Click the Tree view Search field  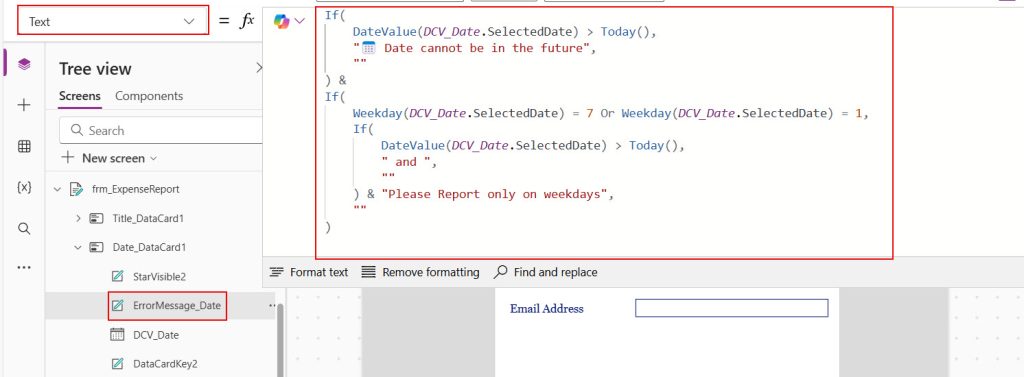[x=161, y=131]
